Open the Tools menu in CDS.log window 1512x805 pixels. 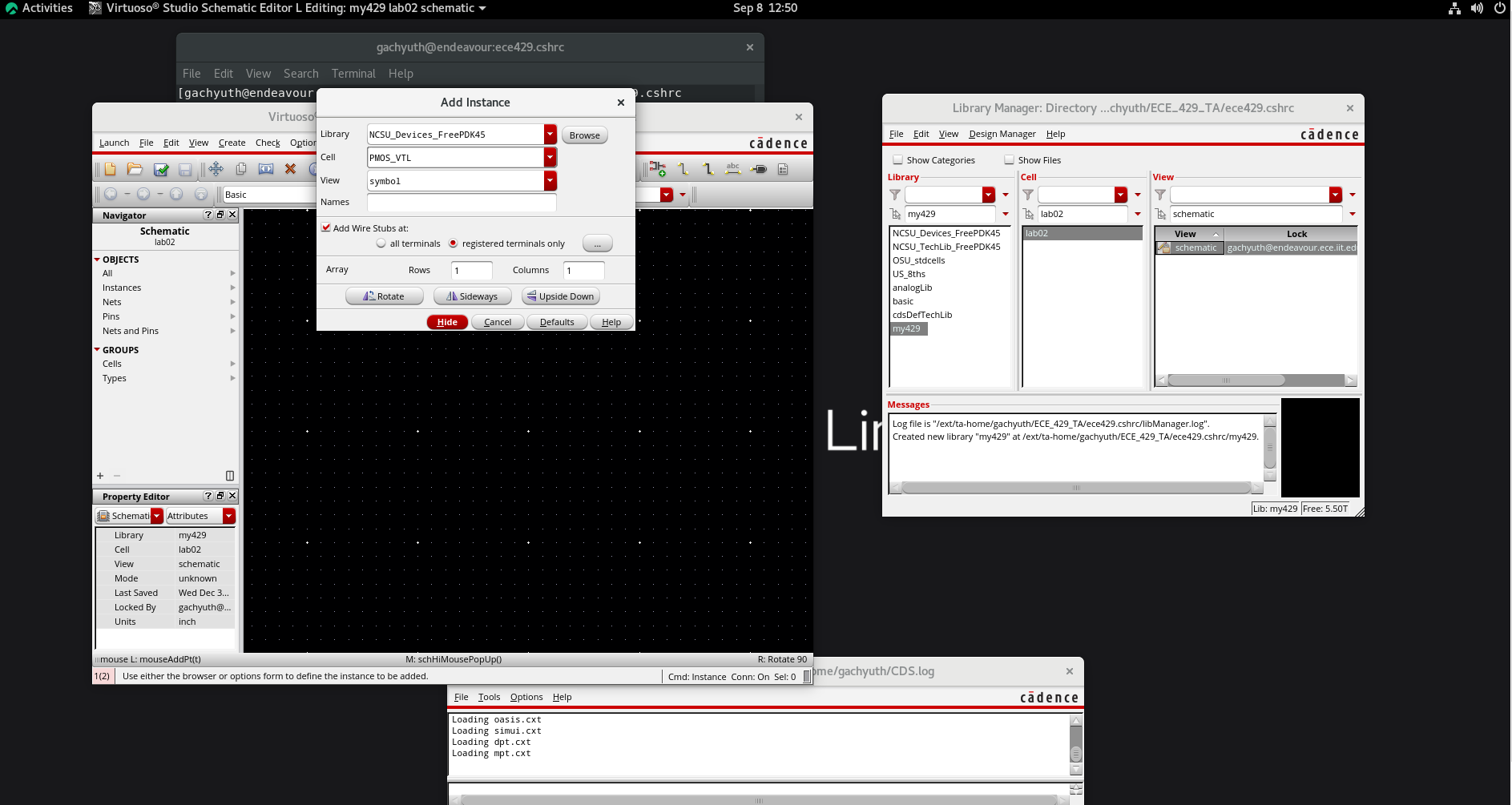point(489,697)
